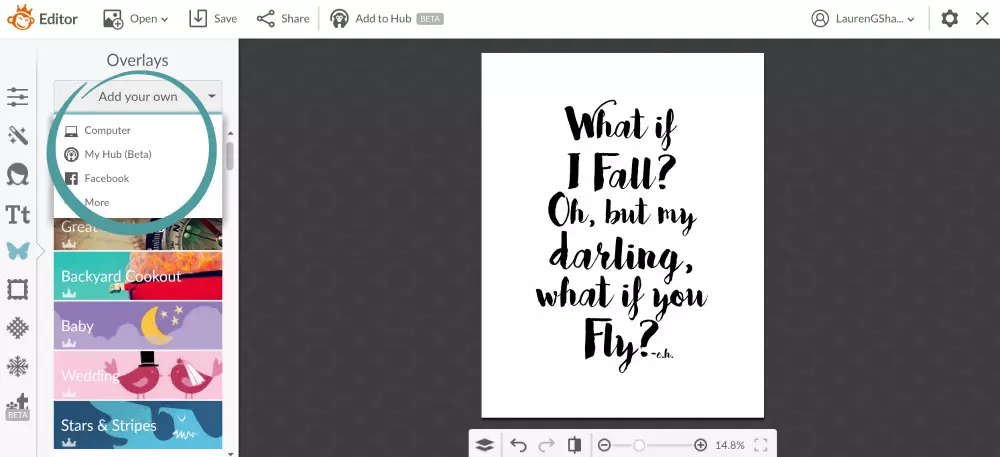Open the Frames tab in sidebar
The image size is (1000, 457).
click(17, 290)
